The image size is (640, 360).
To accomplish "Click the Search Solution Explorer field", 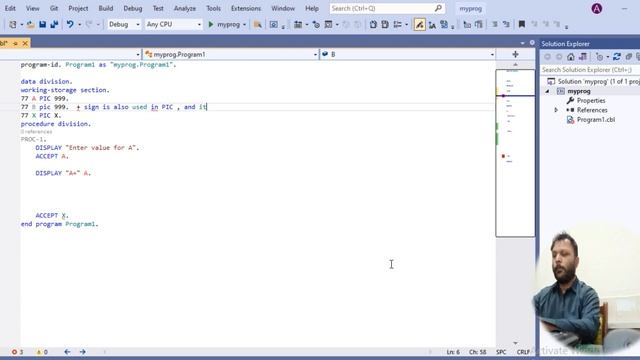I will point(590,70).
